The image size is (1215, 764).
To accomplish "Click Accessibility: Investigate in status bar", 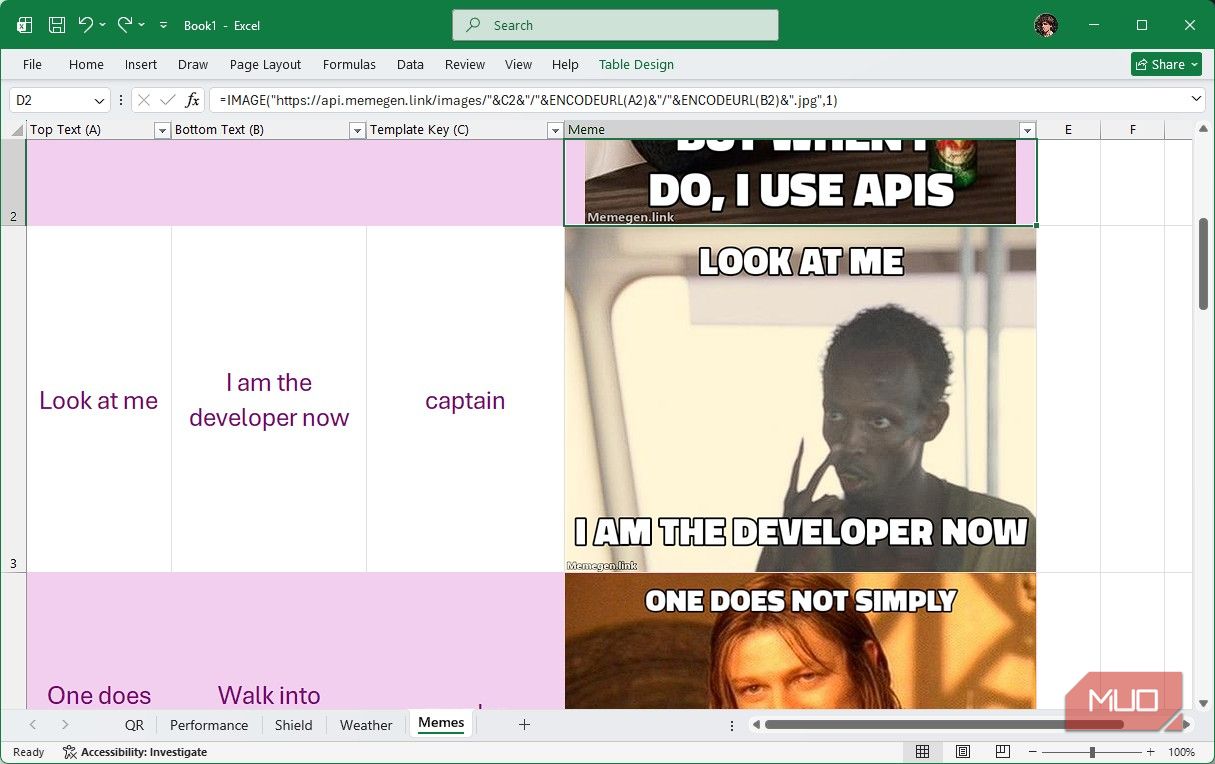I will [134, 752].
